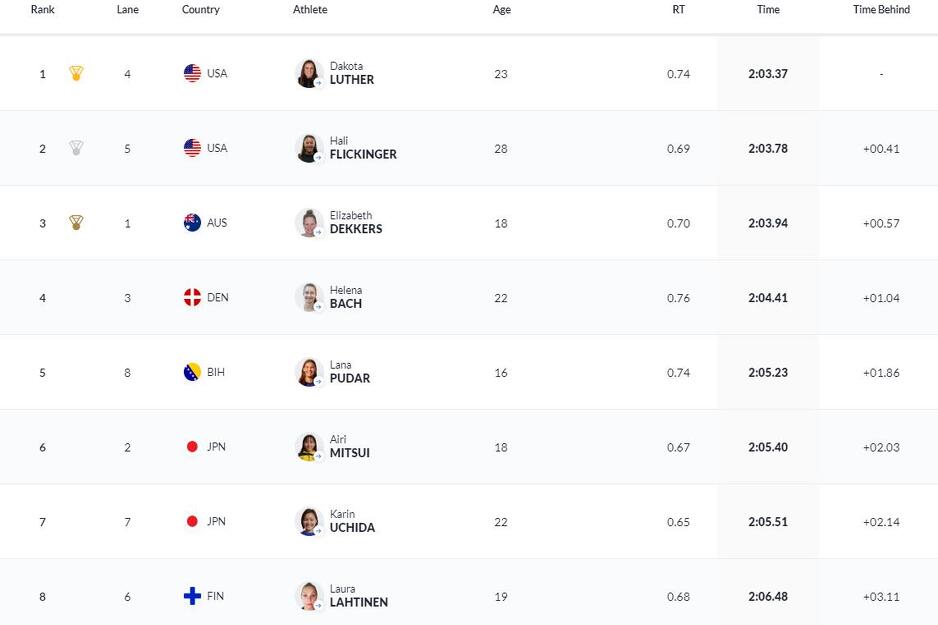Viewport: 938px width, 625px height.
Task: Click the Finland flag icon beside FIN
Action: click(x=192, y=596)
